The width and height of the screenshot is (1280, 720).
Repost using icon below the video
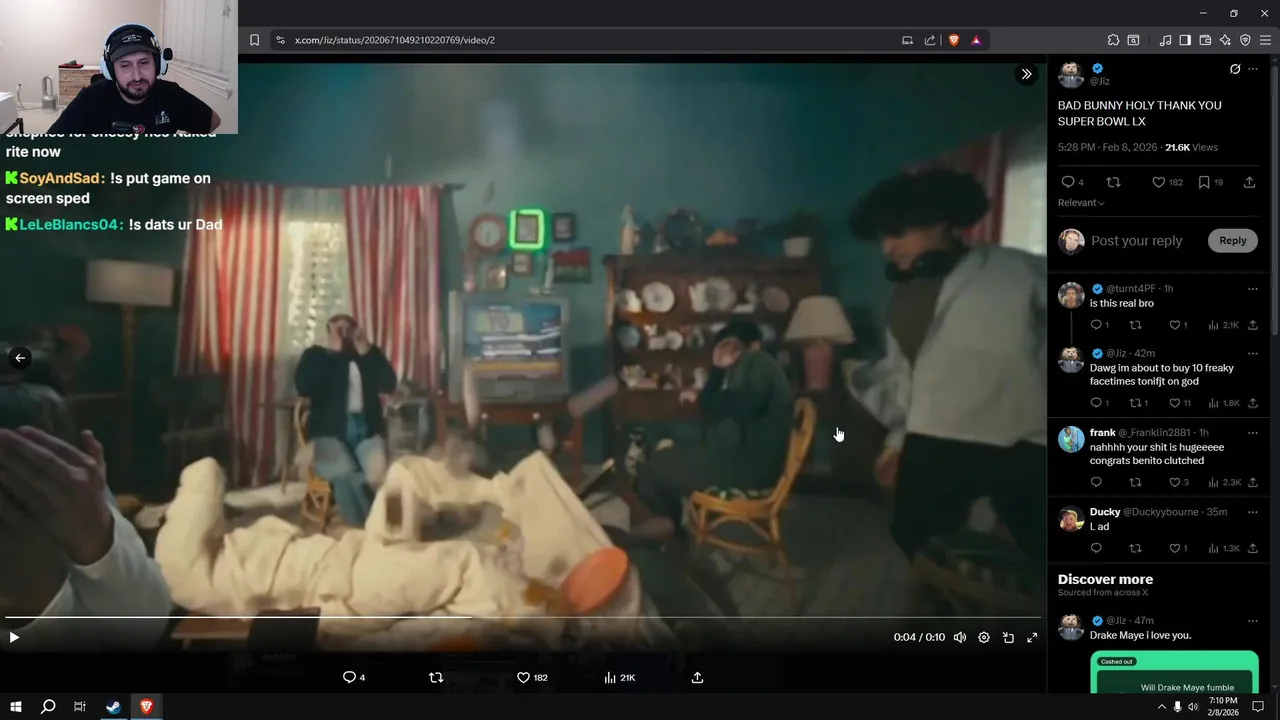[435, 677]
